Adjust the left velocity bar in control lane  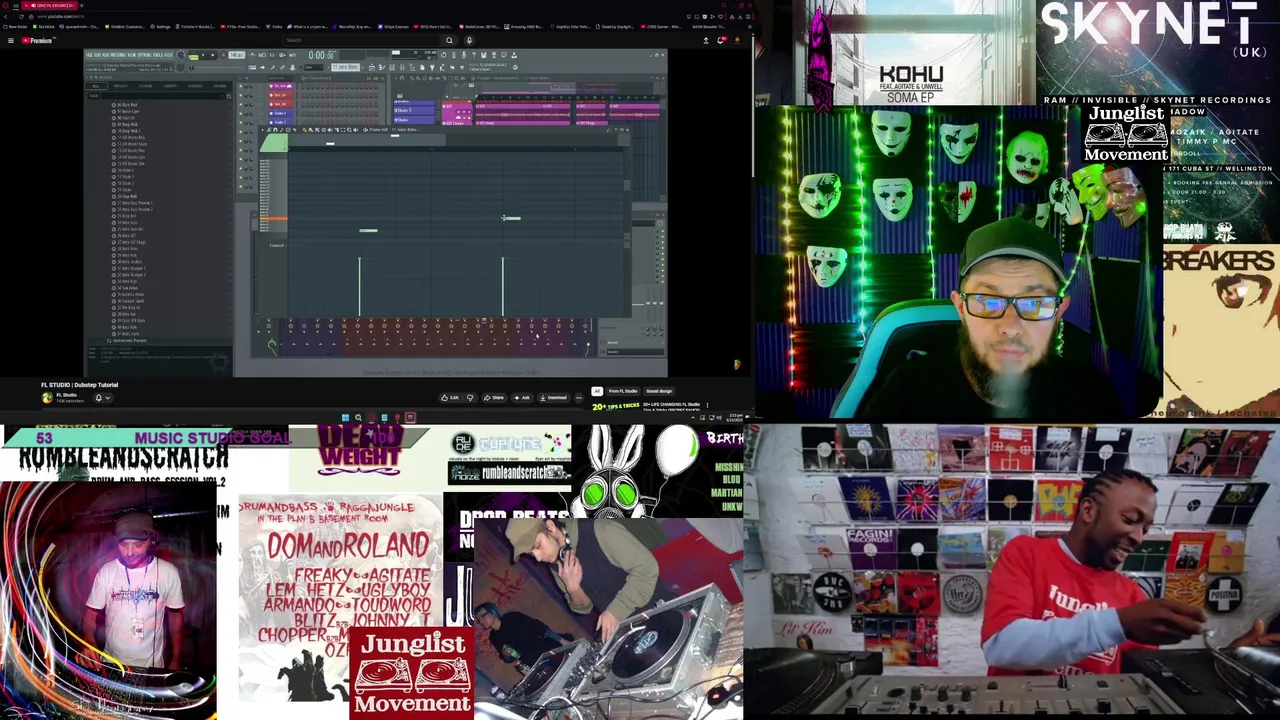[359, 287]
